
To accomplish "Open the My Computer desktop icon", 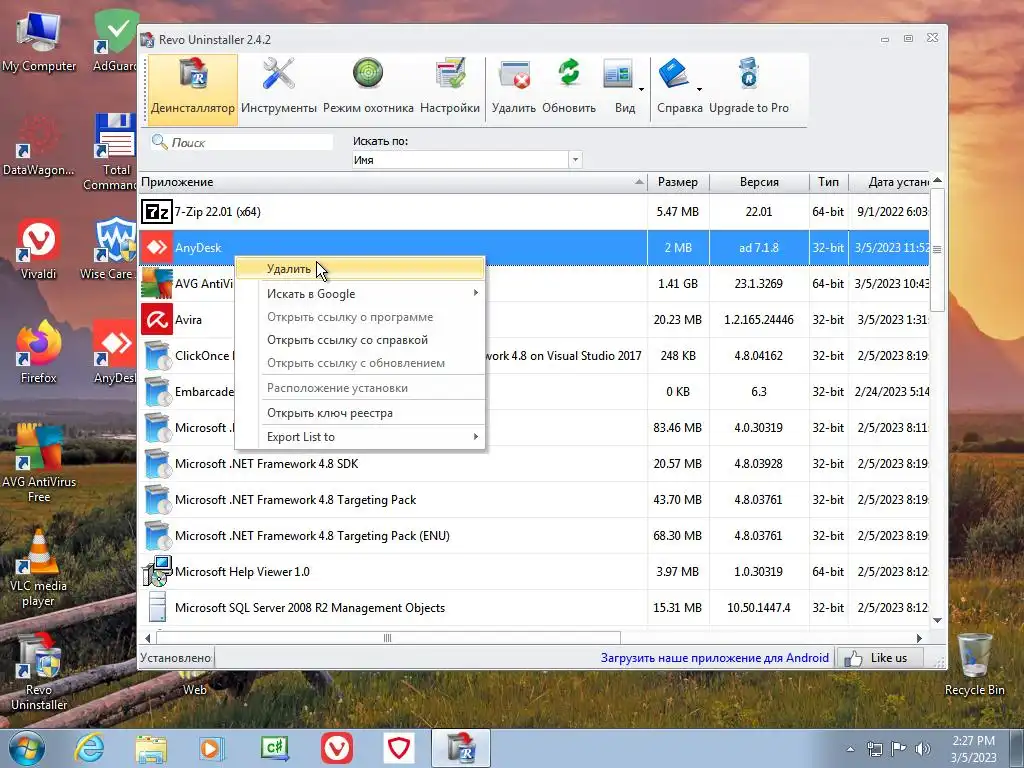I will tap(39, 42).
